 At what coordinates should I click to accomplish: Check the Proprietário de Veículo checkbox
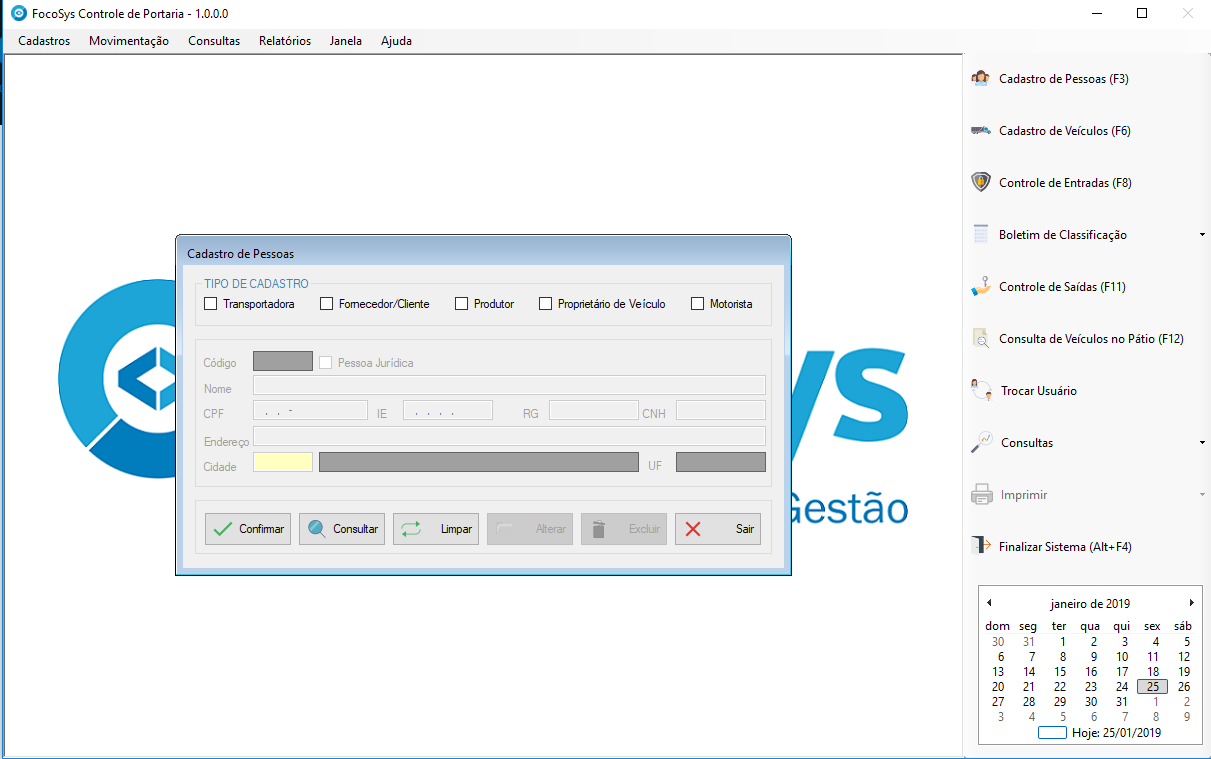tap(545, 304)
